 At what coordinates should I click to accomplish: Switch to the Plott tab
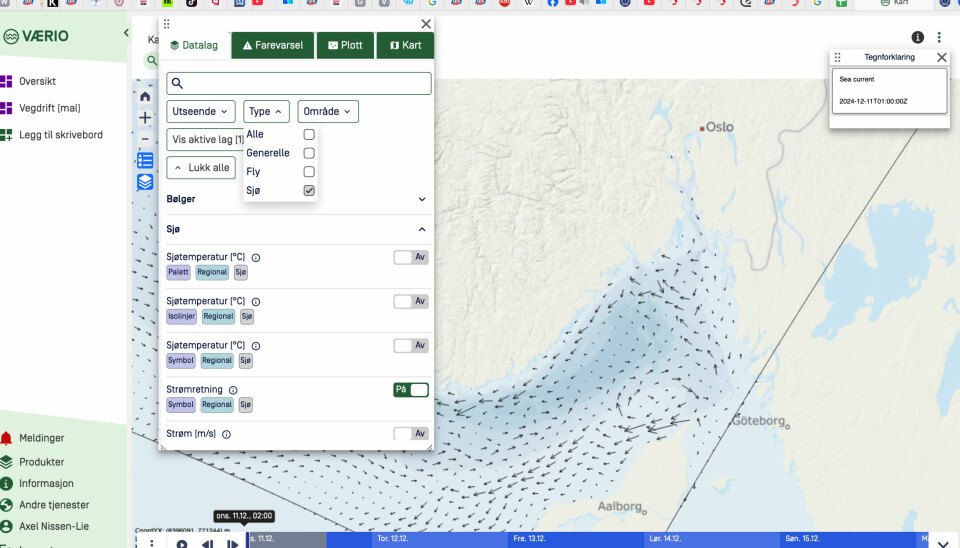(x=345, y=45)
